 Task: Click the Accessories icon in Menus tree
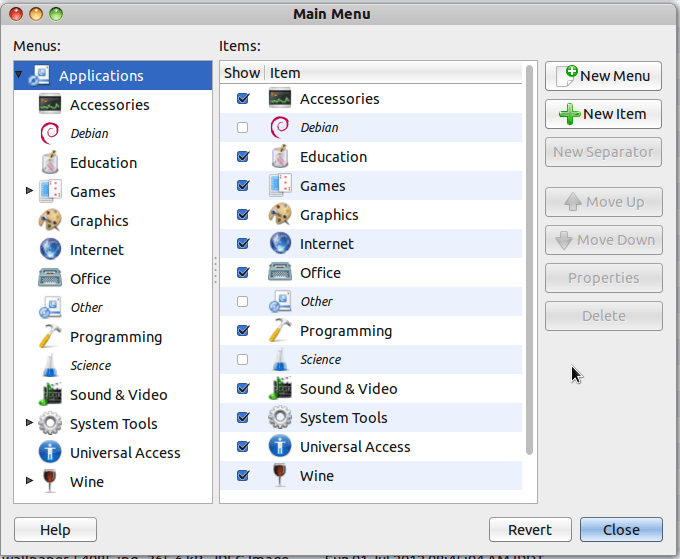tap(50, 105)
